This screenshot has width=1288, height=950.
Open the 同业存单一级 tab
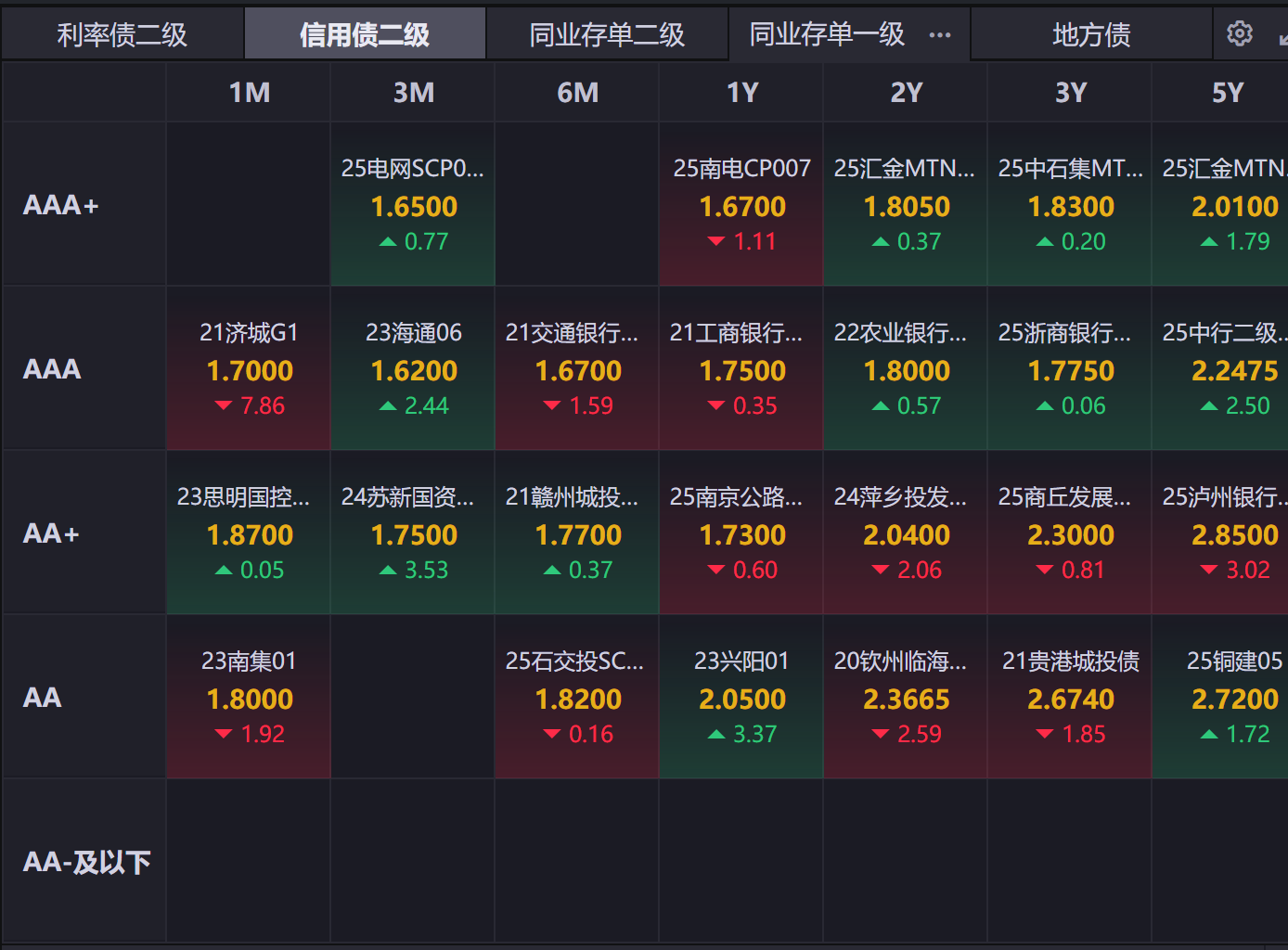827,35
